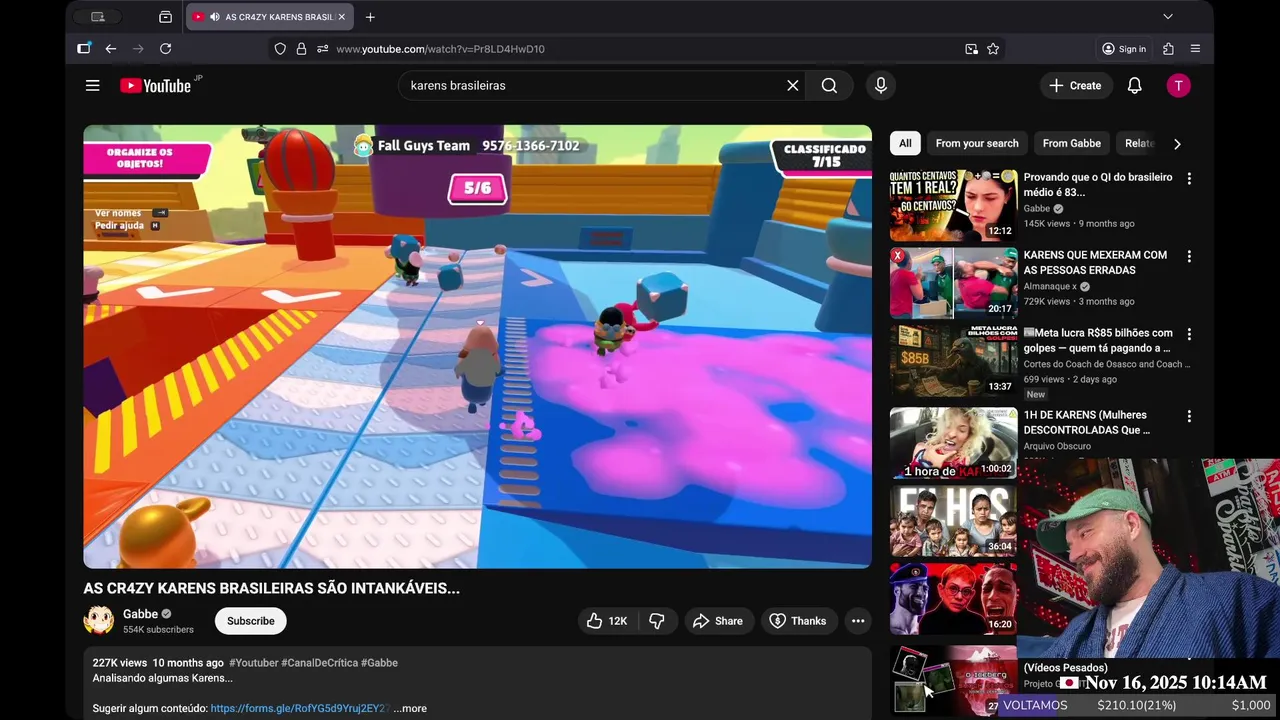The width and height of the screenshot is (1280, 720).
Task: Start voice search with microphone
Action: point(881,86)
